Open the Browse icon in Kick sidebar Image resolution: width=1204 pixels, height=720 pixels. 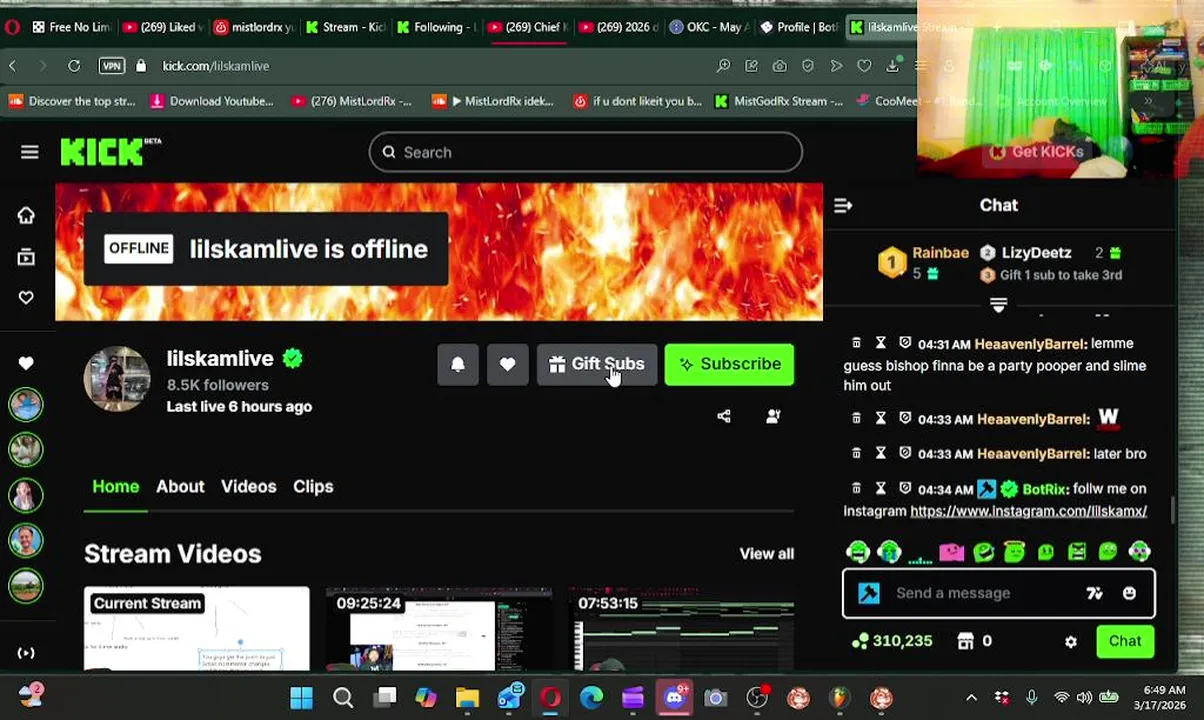tap(26, 257)
